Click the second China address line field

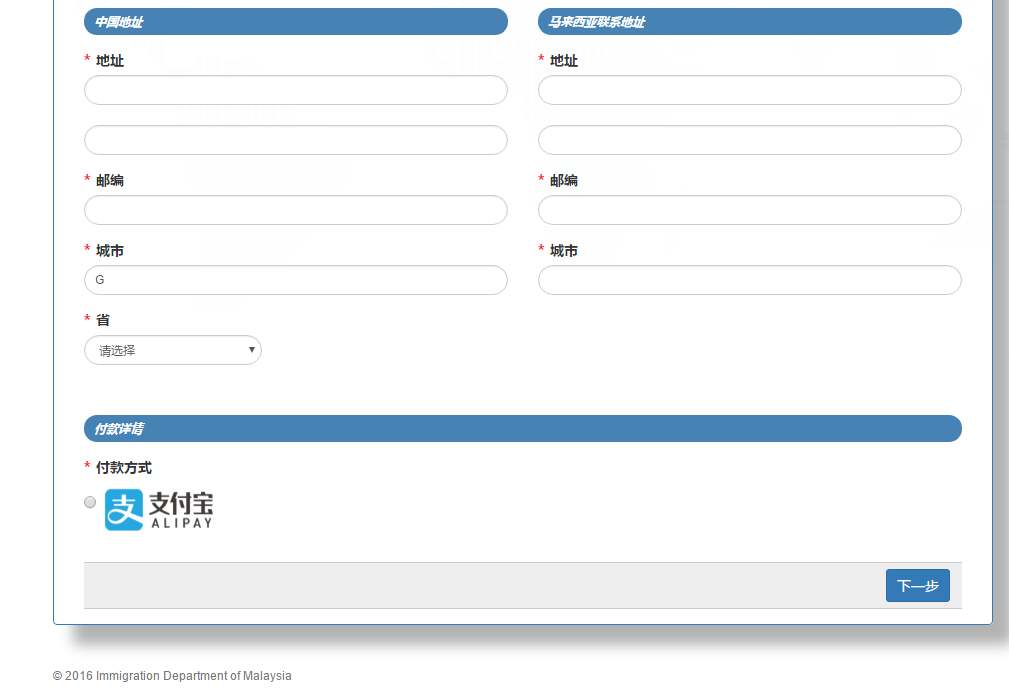click(x=295, y=140)
